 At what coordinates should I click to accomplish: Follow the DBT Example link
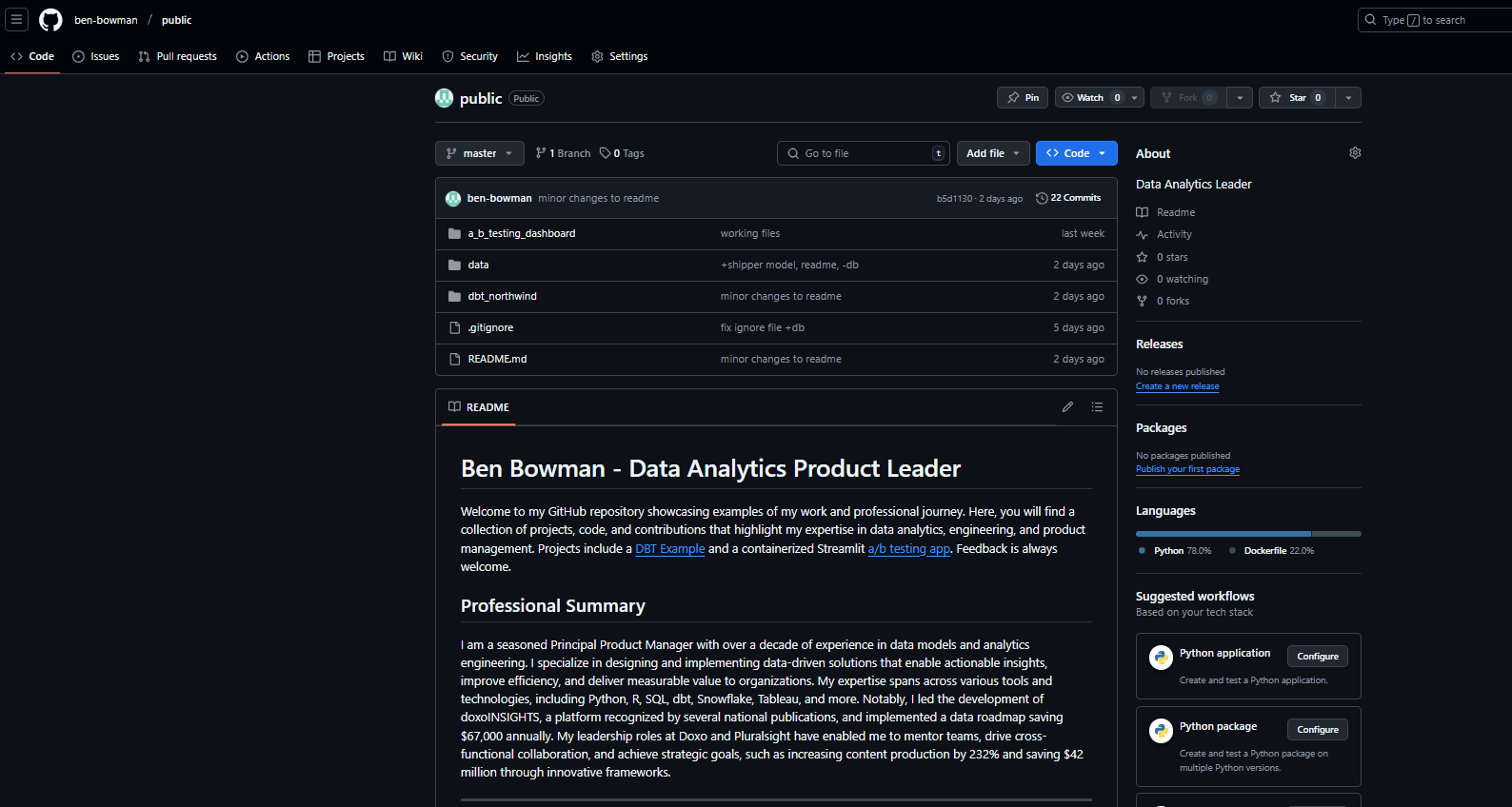pos(669,549)
